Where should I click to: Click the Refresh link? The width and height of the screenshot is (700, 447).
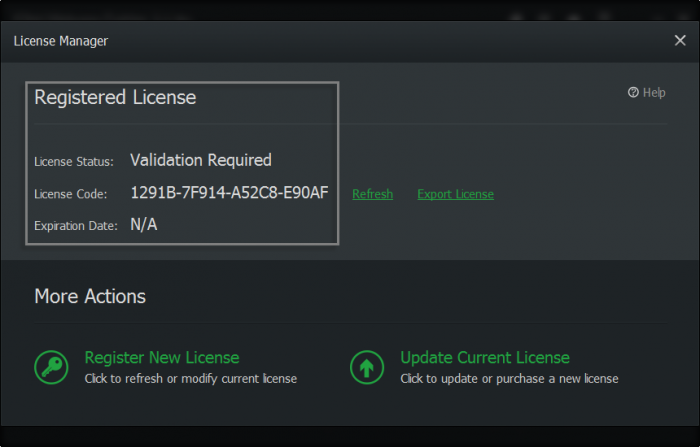372,194
